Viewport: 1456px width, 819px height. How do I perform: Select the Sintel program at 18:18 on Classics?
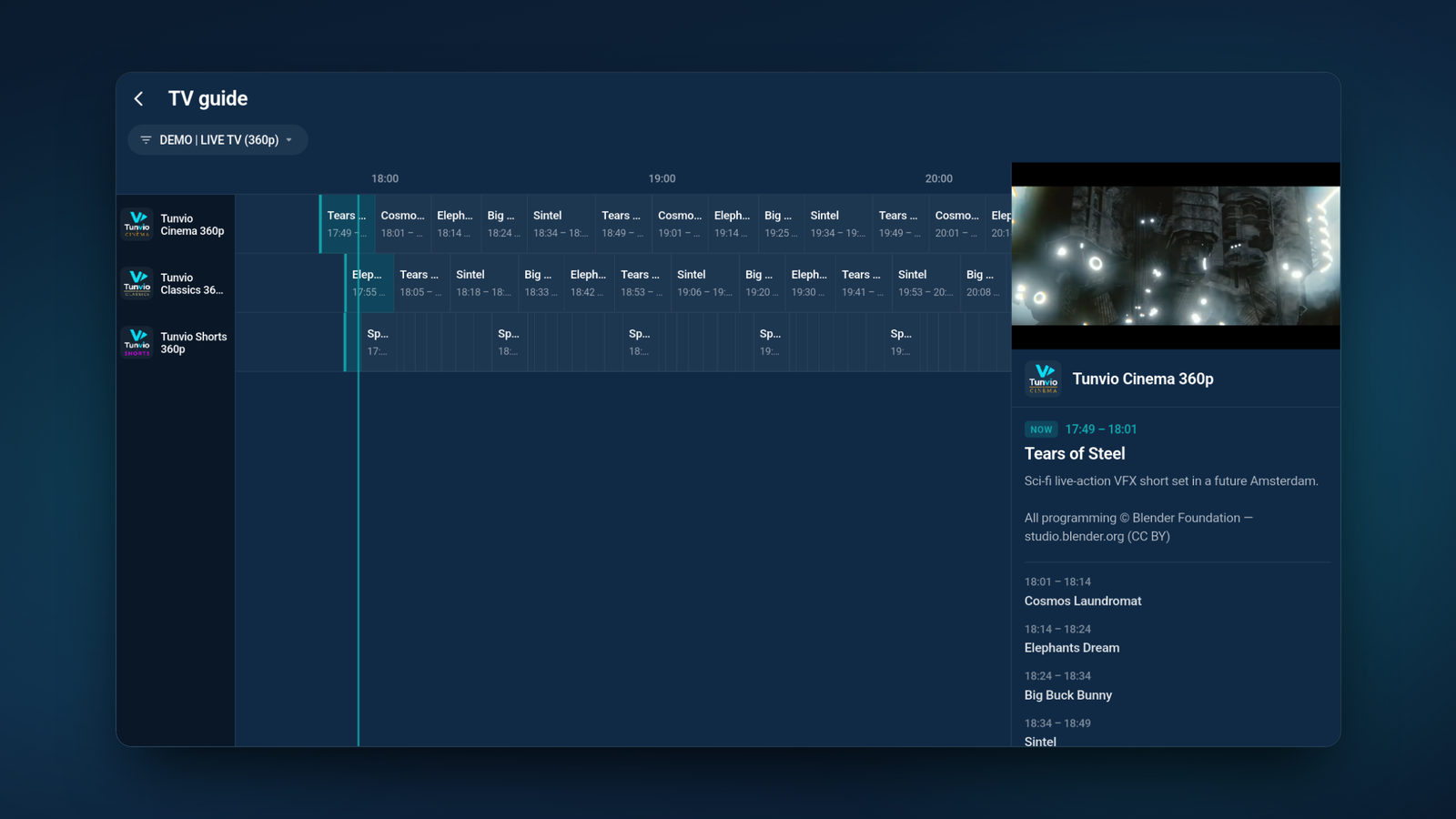click(x=484, y=283)
